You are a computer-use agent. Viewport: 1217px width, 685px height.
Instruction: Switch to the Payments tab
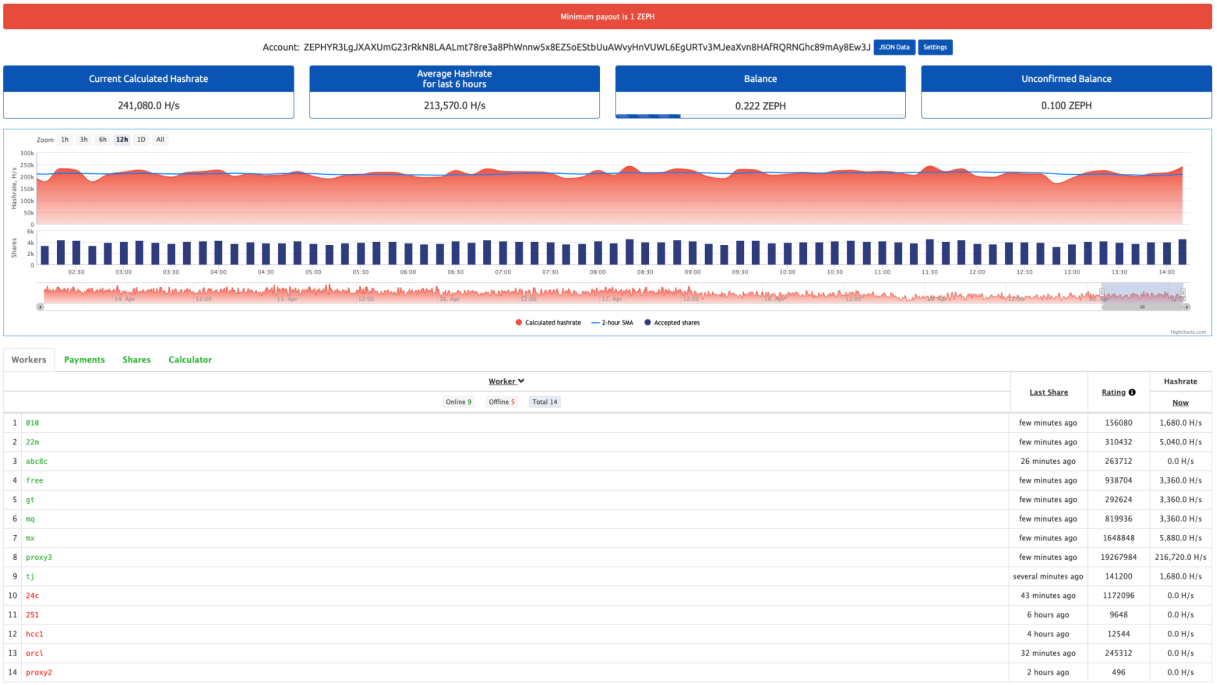coord(84,360)
